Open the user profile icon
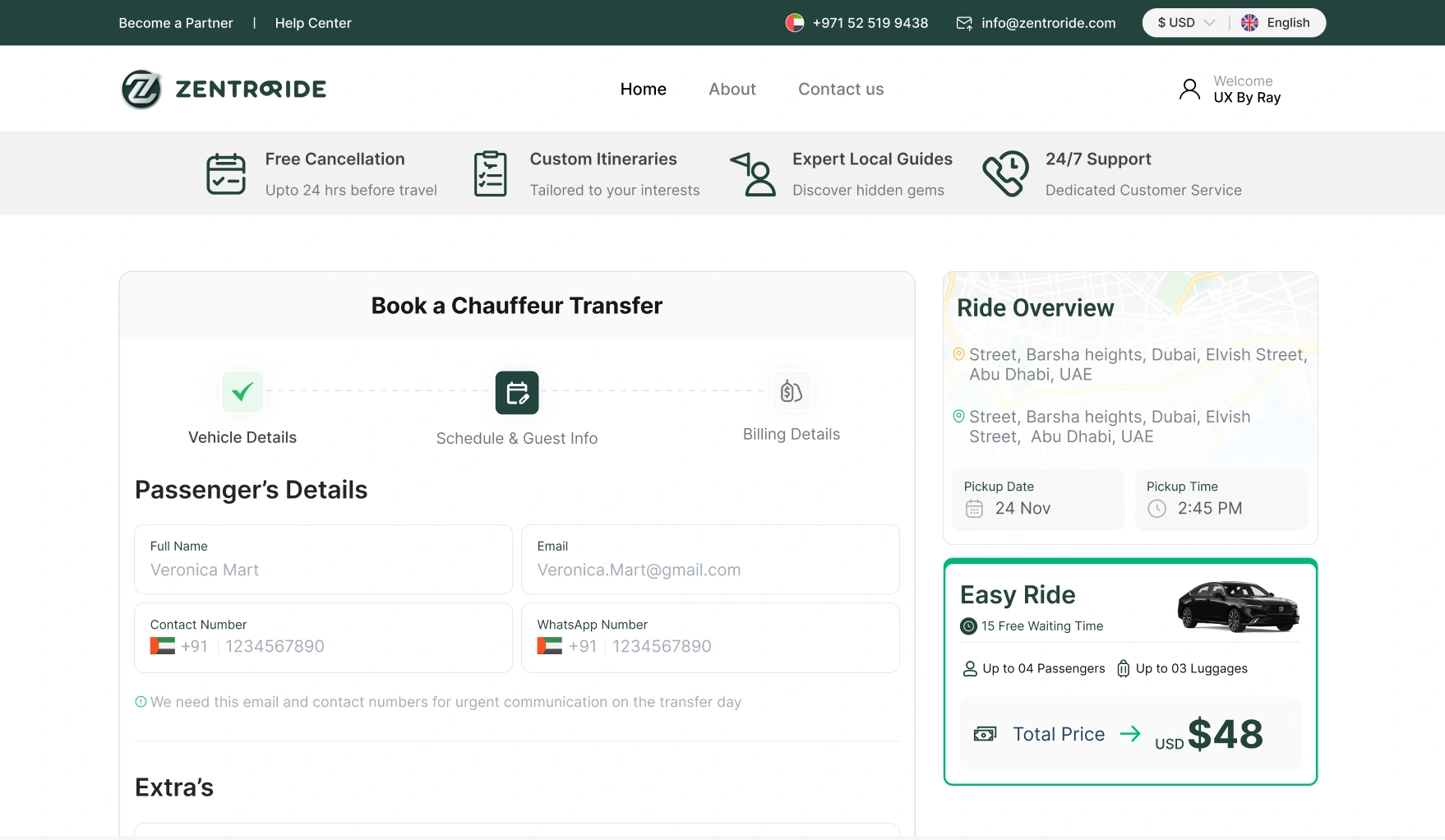The width and height of the screenshot is (1445, 840). [1189, 89]
